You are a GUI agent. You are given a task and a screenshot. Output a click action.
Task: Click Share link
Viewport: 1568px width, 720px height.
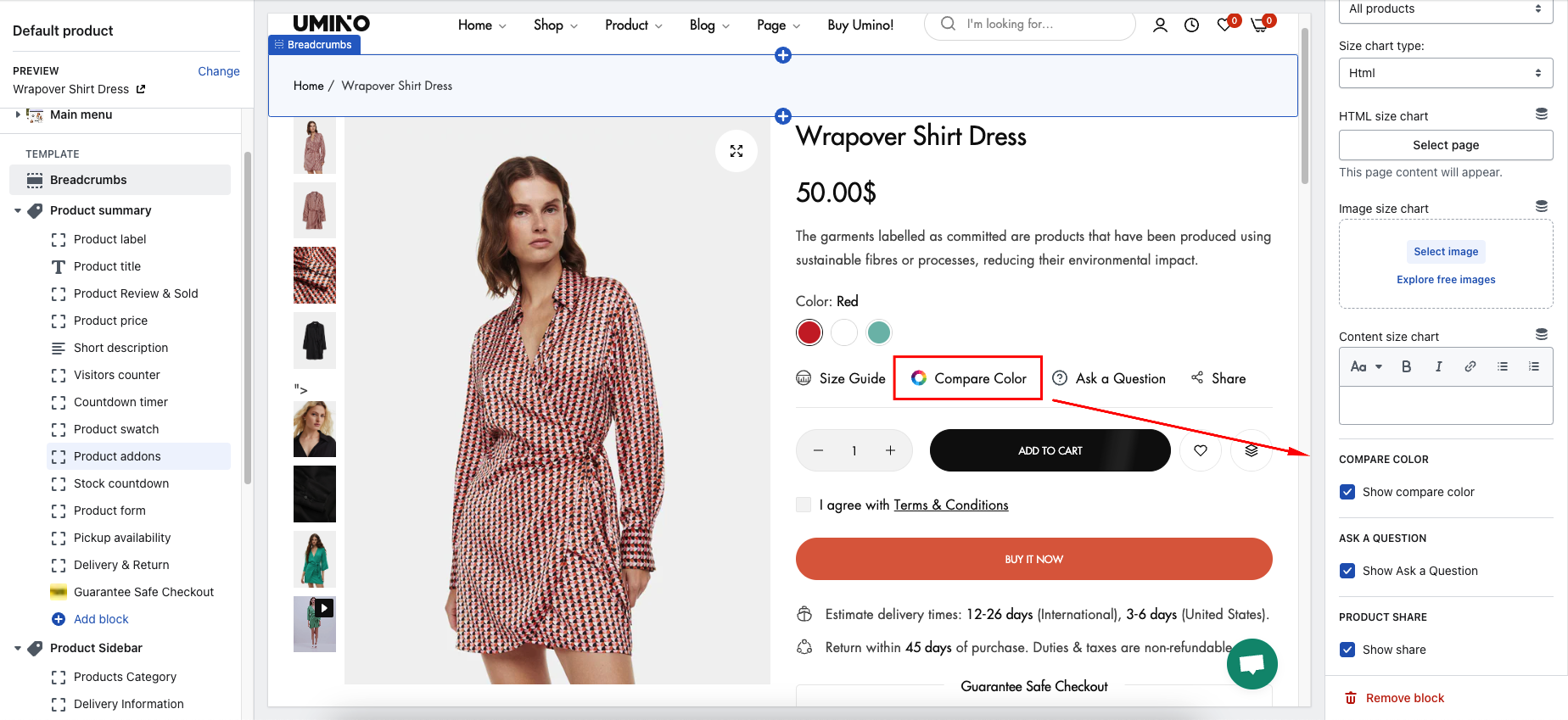1218,378
